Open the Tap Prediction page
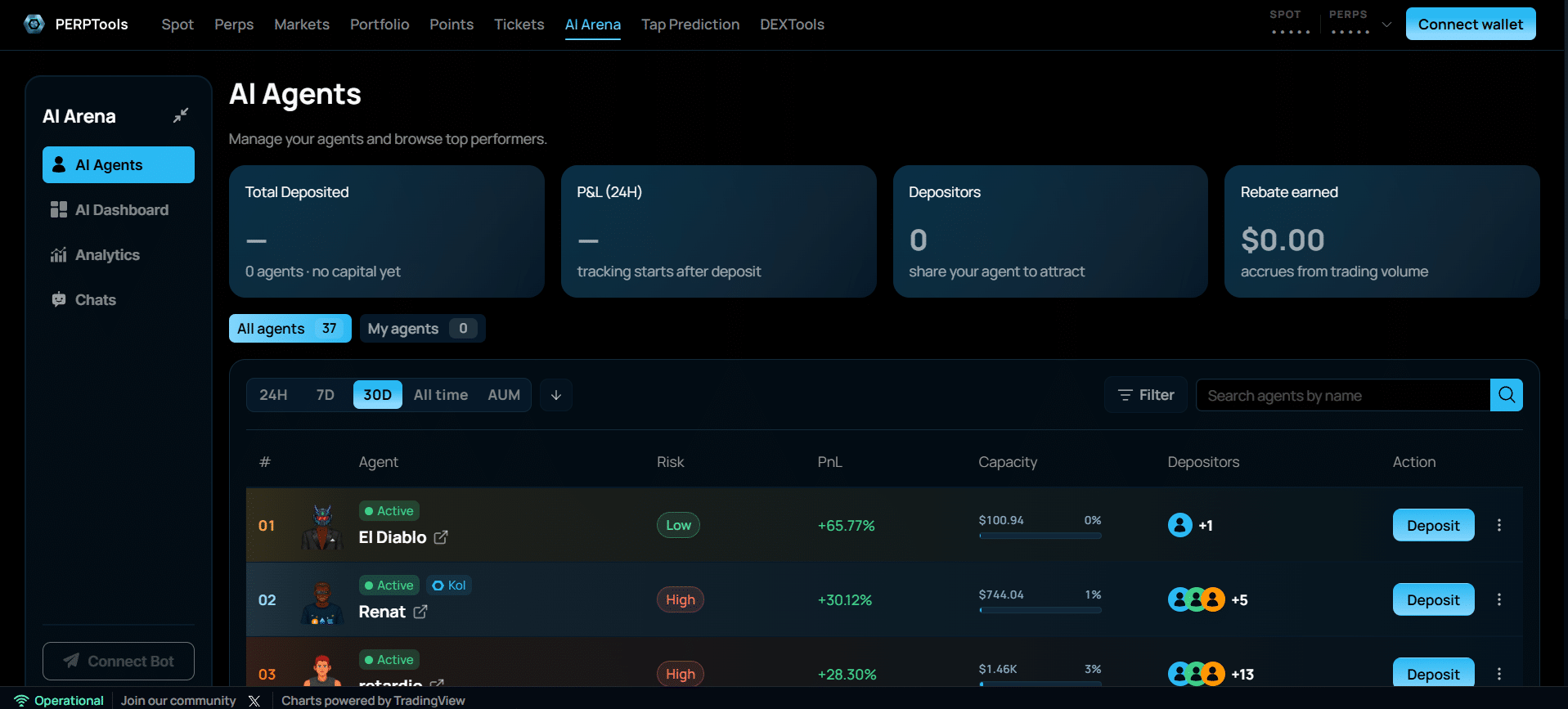1568x709 pixels. coord(690,25)
